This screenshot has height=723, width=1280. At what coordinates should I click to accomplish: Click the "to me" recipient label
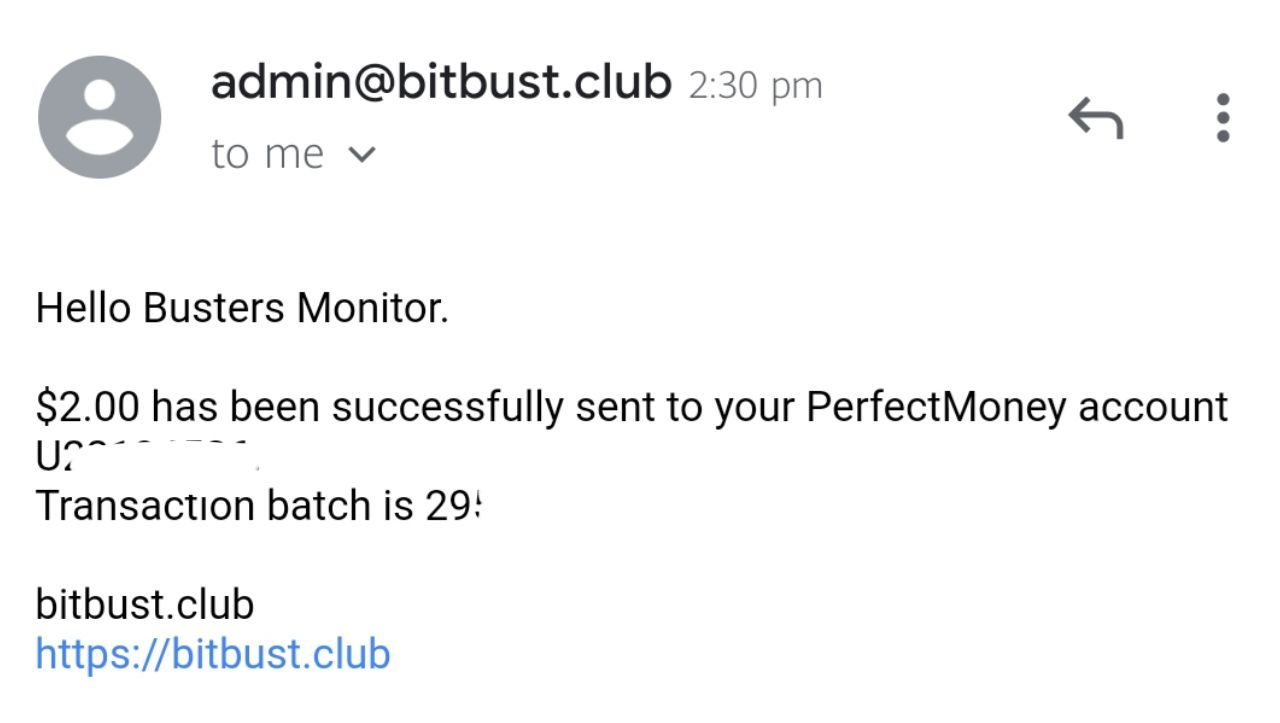[x=267, y=155]
